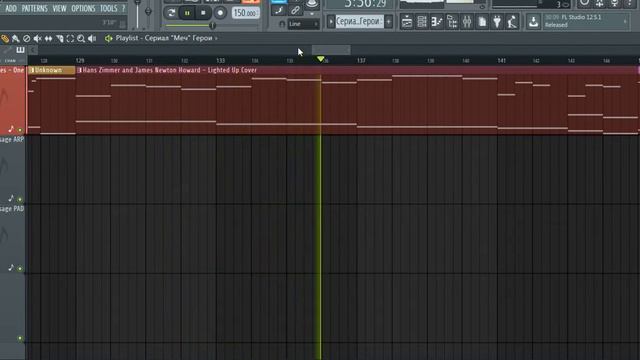Select the Slip tool with double arrows
The width and height of the screenshot is (640, 360).
coord(49,39)
